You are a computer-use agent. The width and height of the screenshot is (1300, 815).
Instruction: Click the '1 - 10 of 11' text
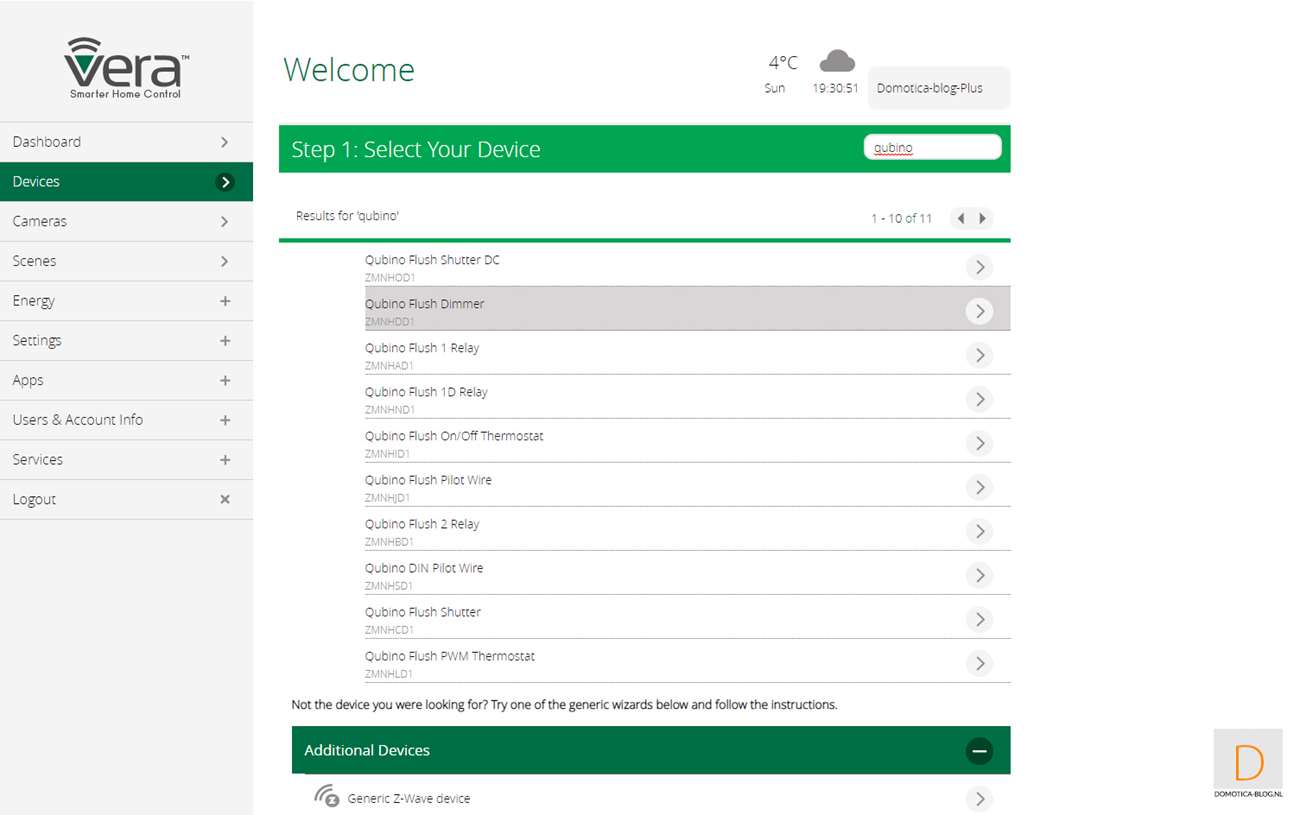tap(901, 218)
